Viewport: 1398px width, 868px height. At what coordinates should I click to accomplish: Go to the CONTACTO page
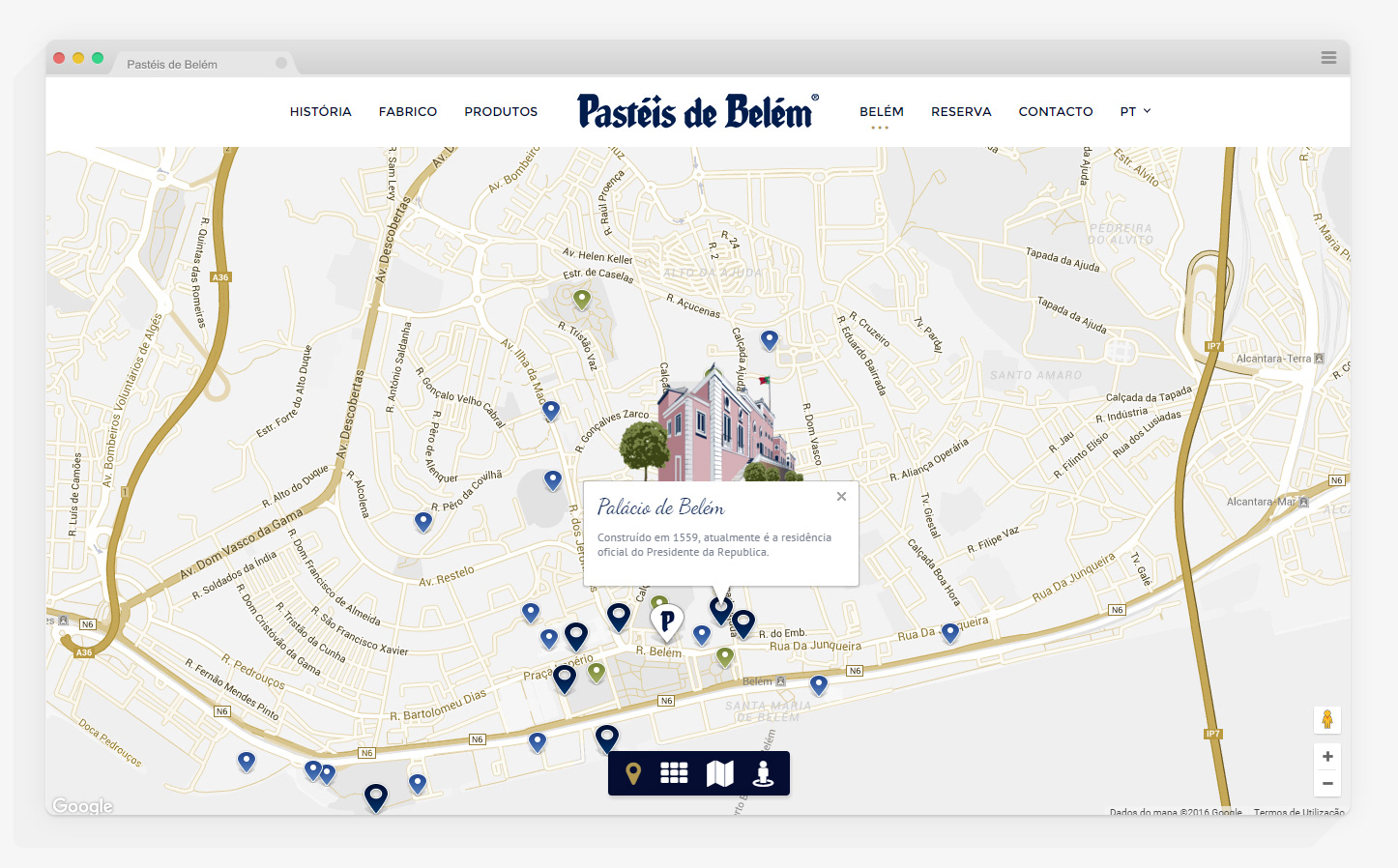(1056, 111)
